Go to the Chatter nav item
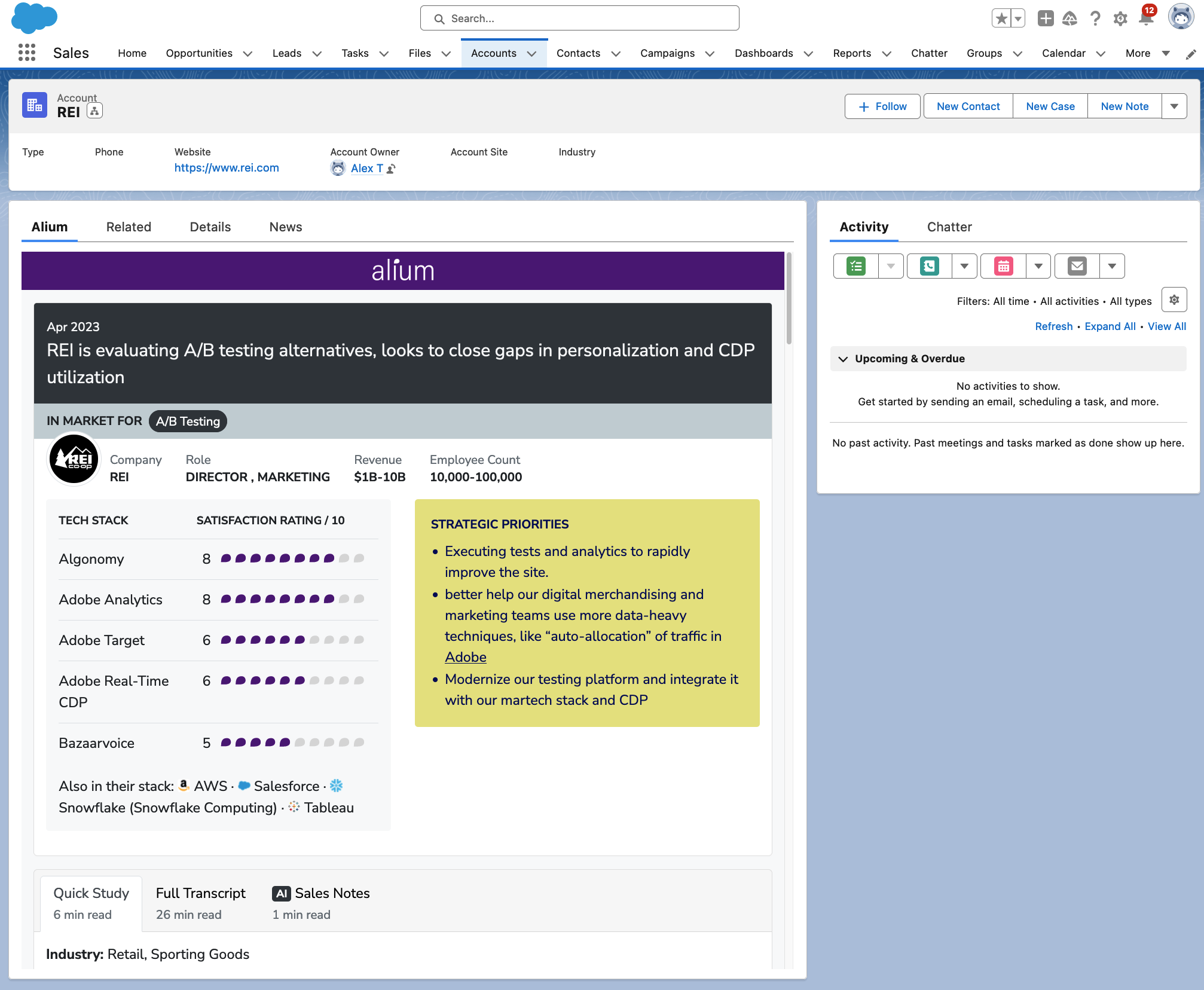Viewport: 1204px width, 990px height. click(929, 53)
